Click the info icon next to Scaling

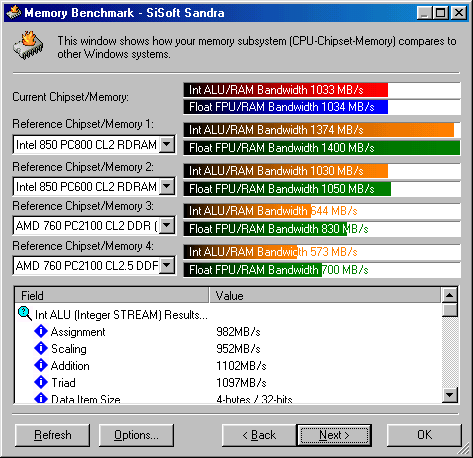(x=41, y=348)
